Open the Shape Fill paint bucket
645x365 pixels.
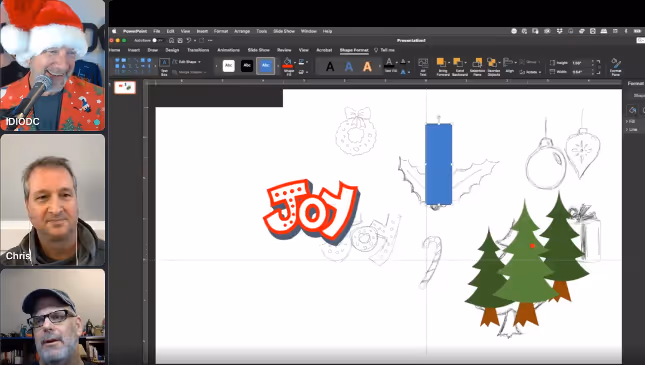288,63
